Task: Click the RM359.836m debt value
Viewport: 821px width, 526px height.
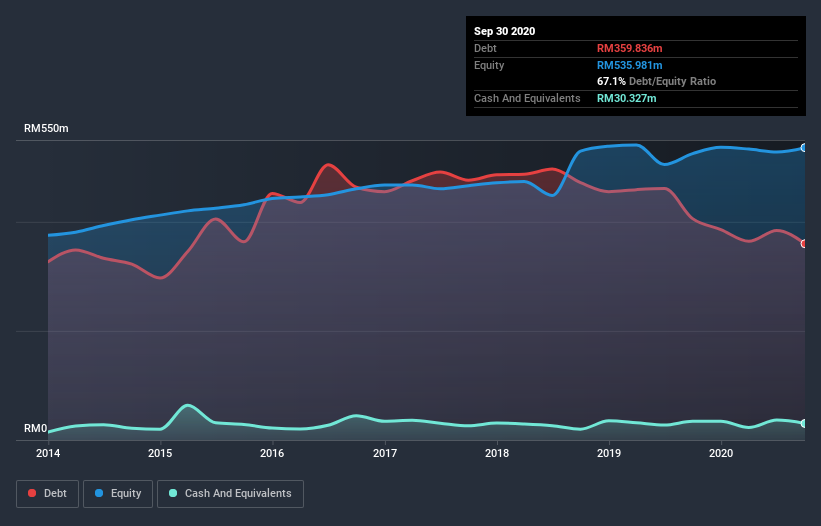Action: point(629,48)
